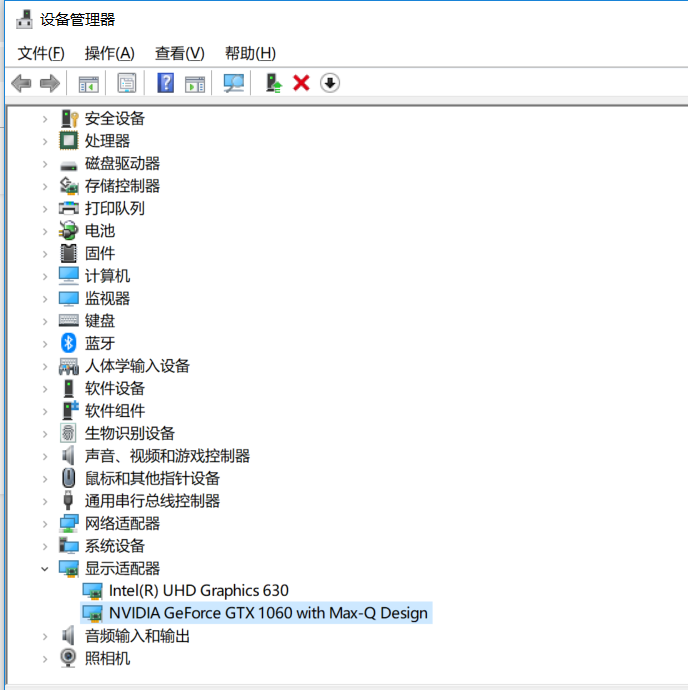Expand the 人体学输入设备 node
Image resolution: width=688 pixels, height=690 pixels.
[x=44, y=366]
